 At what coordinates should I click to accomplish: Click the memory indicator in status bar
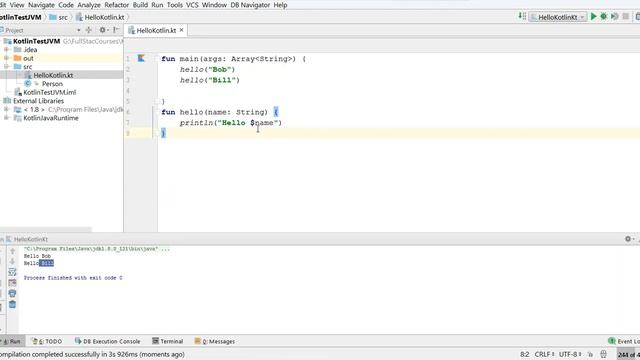(629, 355)
